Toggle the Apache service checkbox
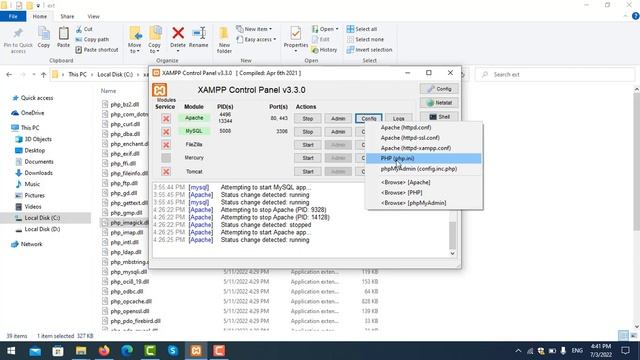This screenshot has height=360, width=640. pos(166,119)
